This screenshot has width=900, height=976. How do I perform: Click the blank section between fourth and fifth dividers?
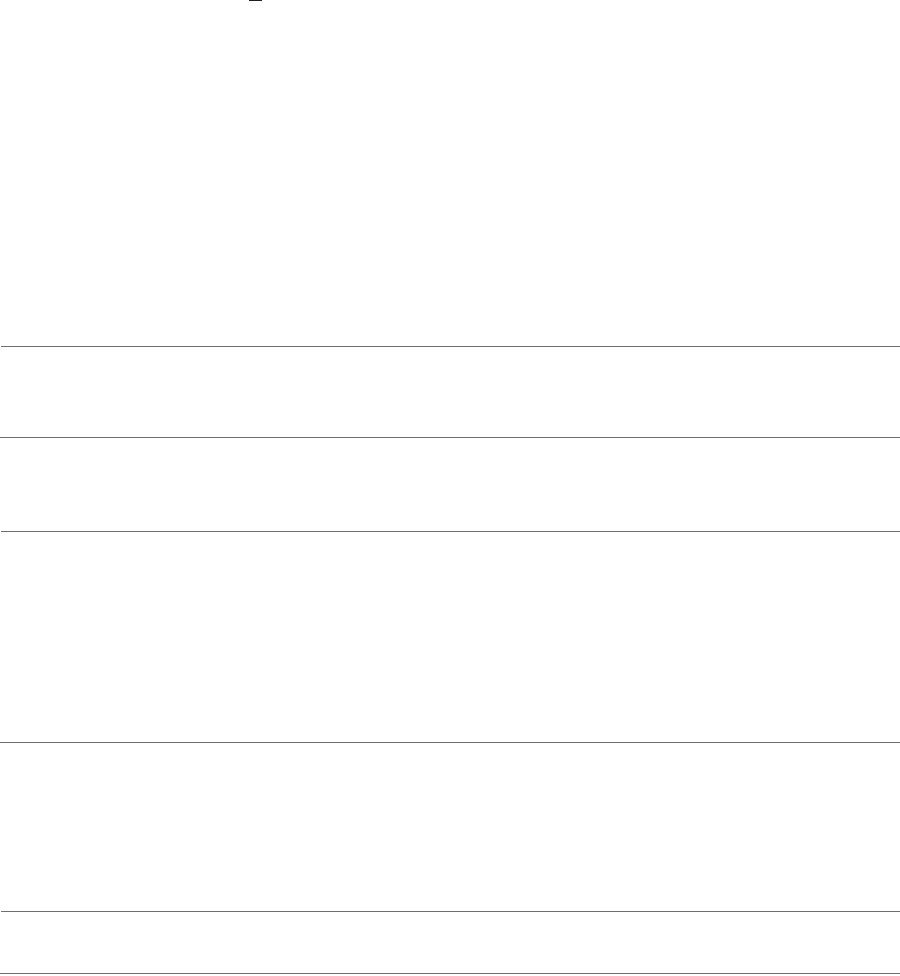450,827
